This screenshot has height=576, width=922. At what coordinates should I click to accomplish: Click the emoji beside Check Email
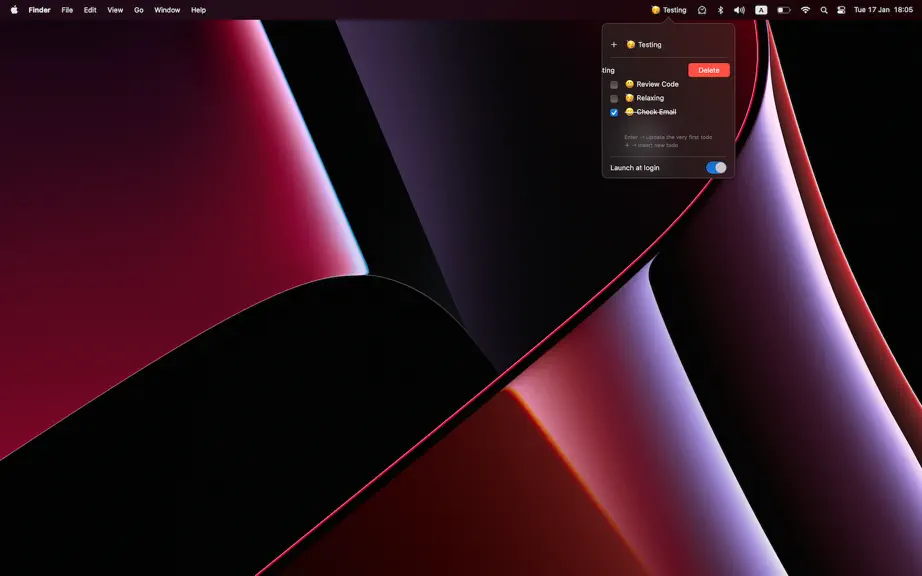[629, 112]
